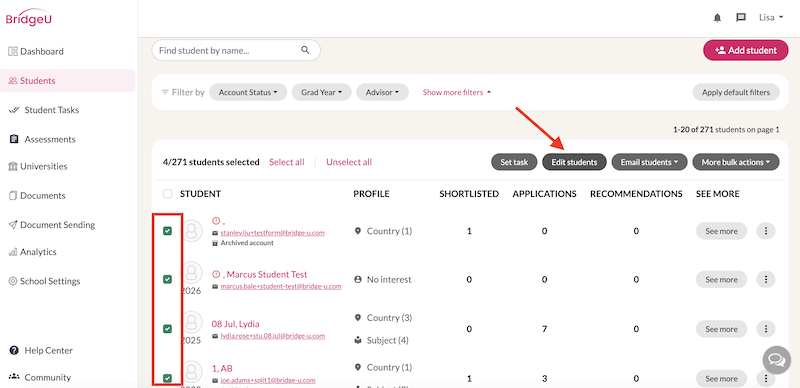
Task: Click See more for Marcus Student Test
Action: [721, 280]
